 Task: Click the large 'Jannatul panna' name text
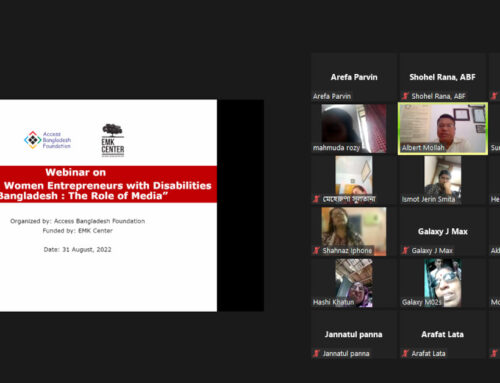pyautogui.click(x=353, y=334)
